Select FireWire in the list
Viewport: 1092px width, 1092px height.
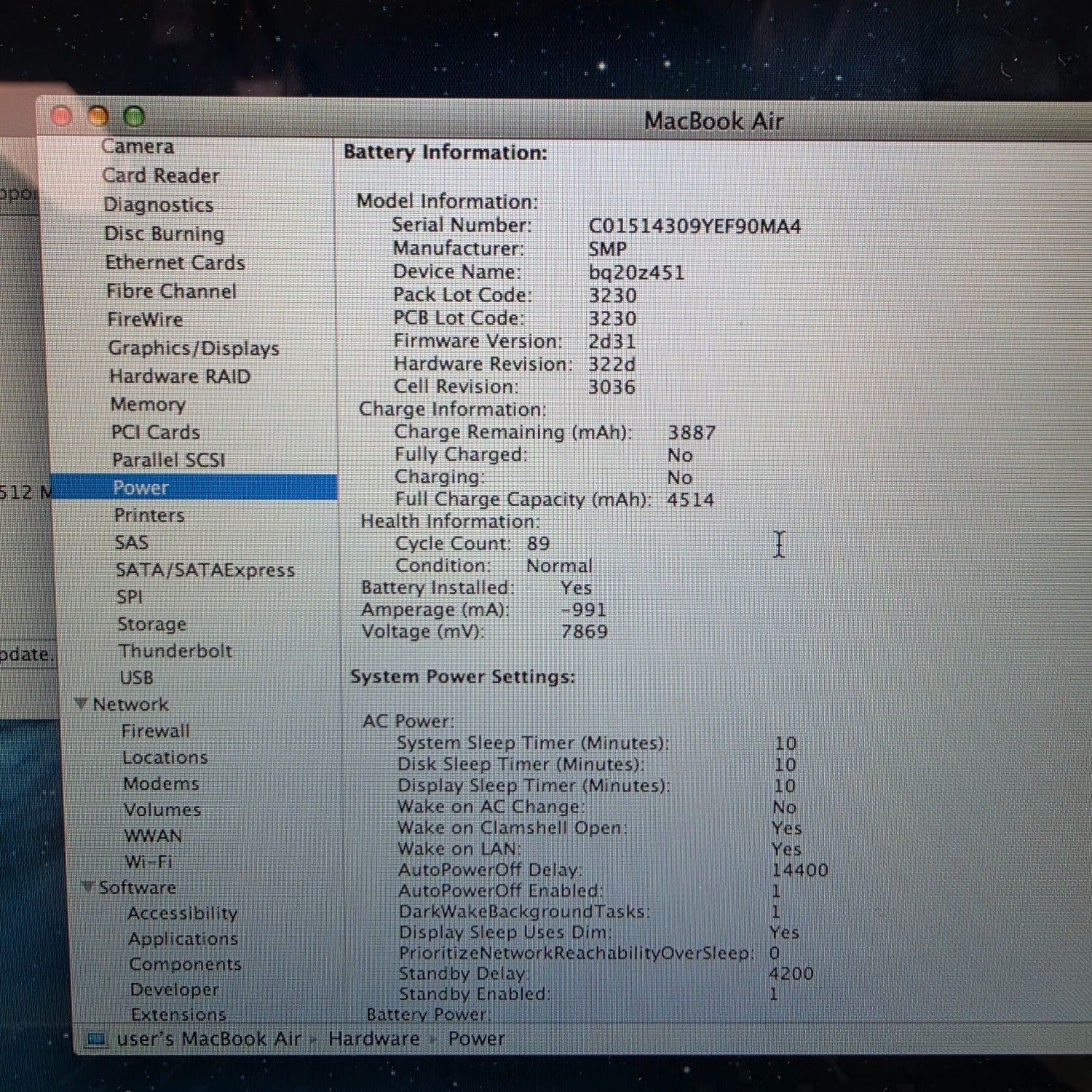[146, 320]
